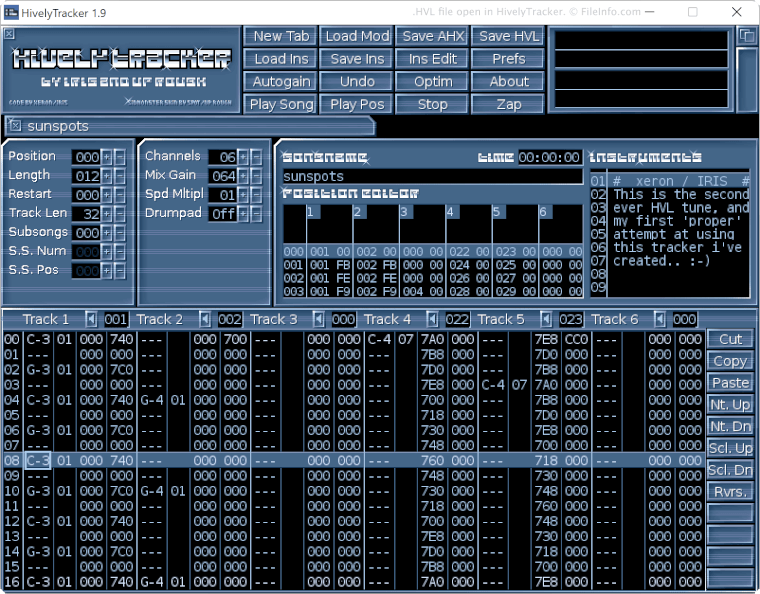Viewport: 760px width, 594px height.
Task: Increase Spd Mltipl with plus button
Action: tap(243, 195)
